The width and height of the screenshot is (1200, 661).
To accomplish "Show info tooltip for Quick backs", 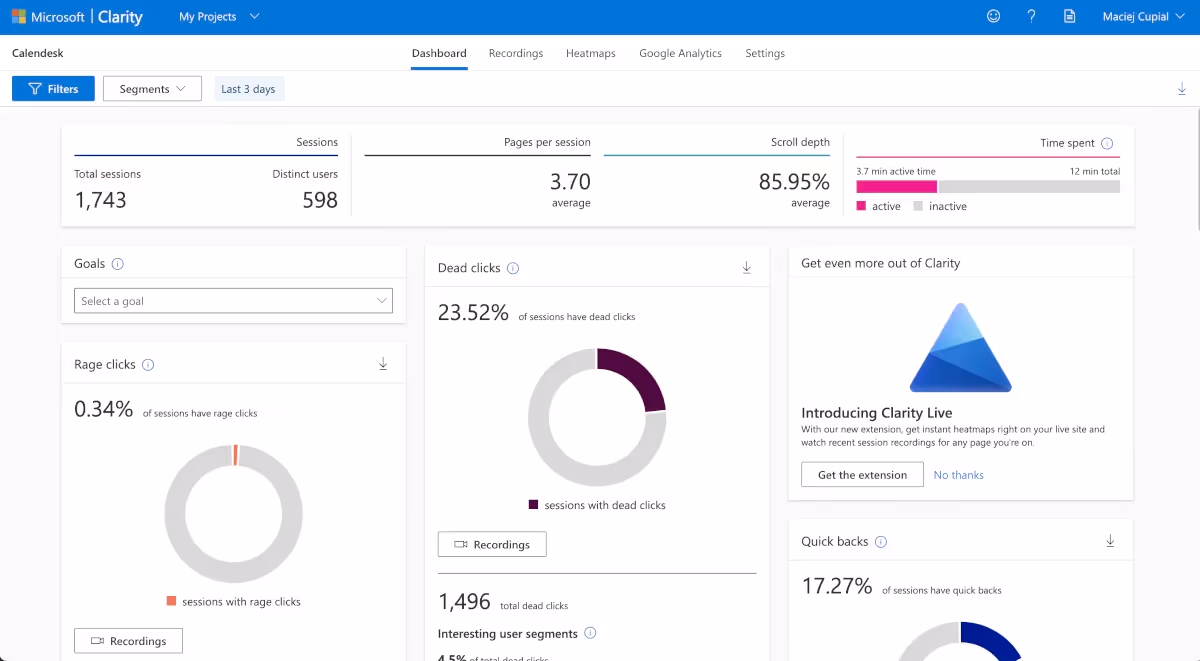I will pos(881,542).
